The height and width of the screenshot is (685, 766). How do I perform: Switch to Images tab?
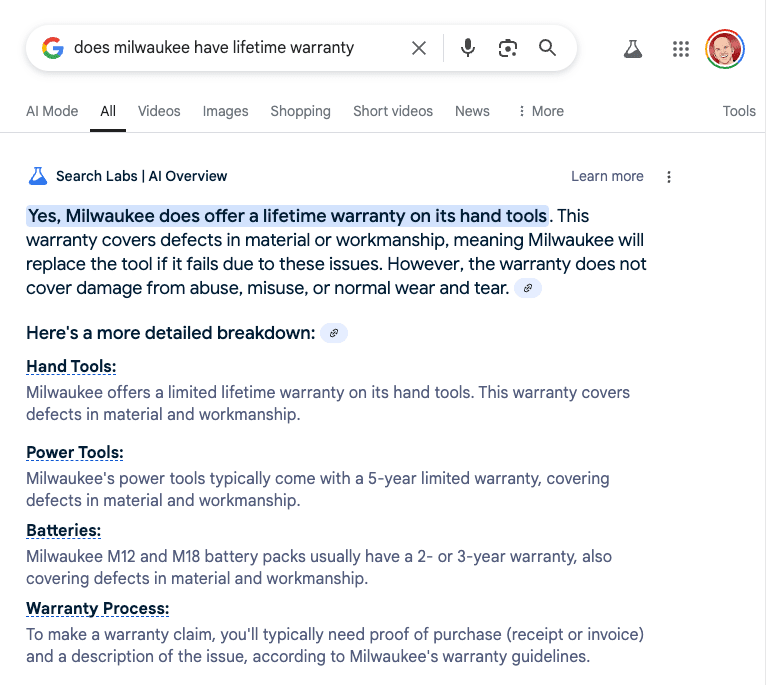tap(225, 111)
